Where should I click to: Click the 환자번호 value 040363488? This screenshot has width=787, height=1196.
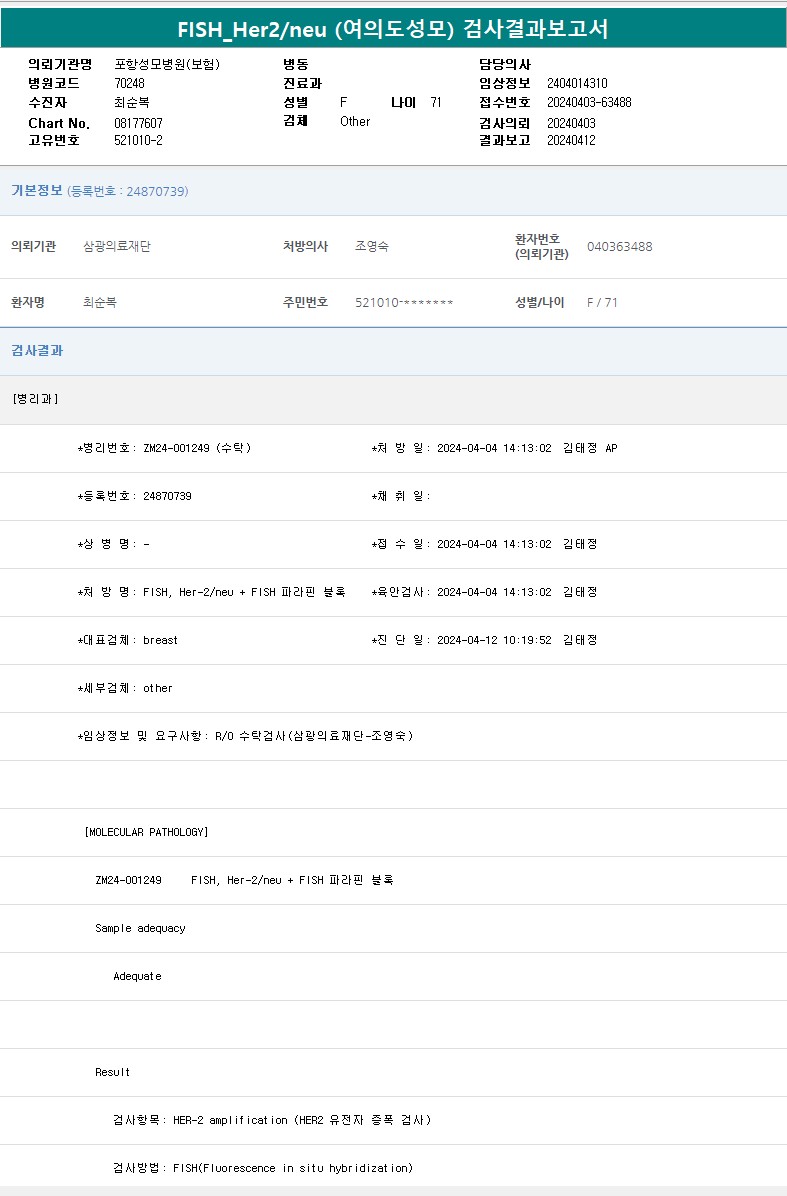coord(619,247)
